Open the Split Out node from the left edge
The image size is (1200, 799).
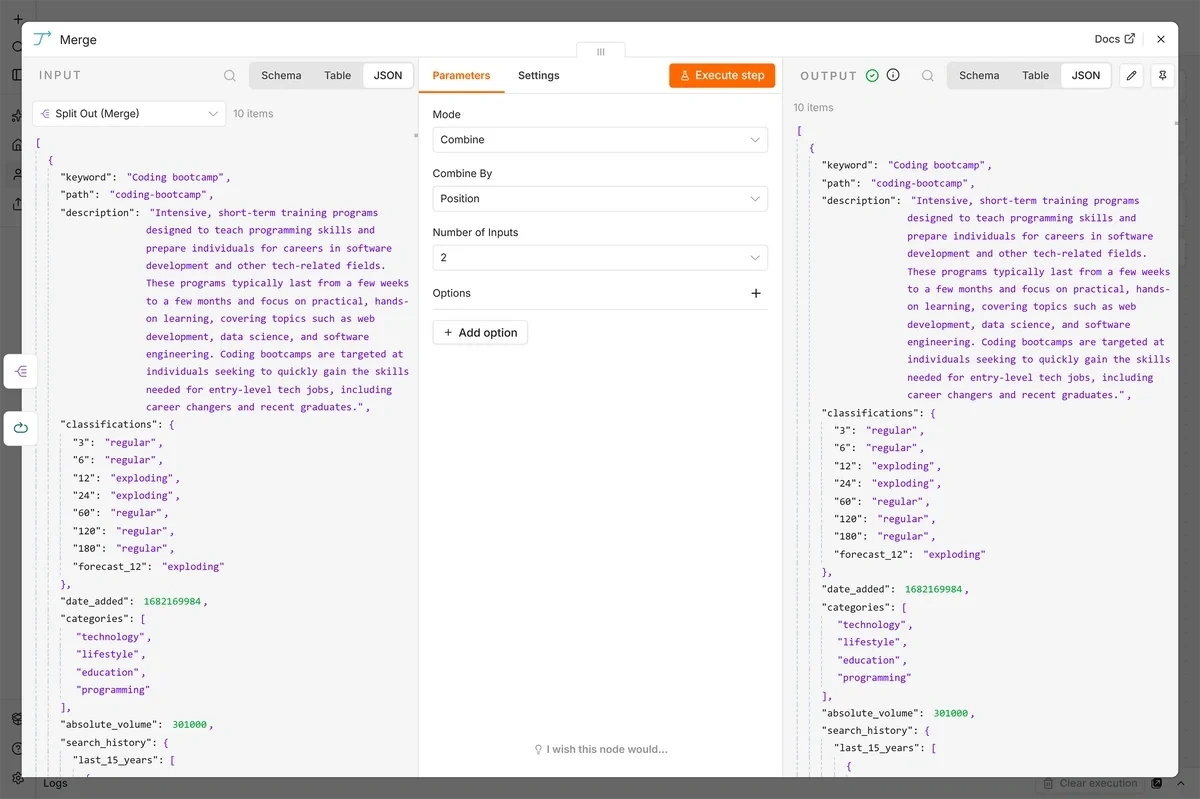21,371
